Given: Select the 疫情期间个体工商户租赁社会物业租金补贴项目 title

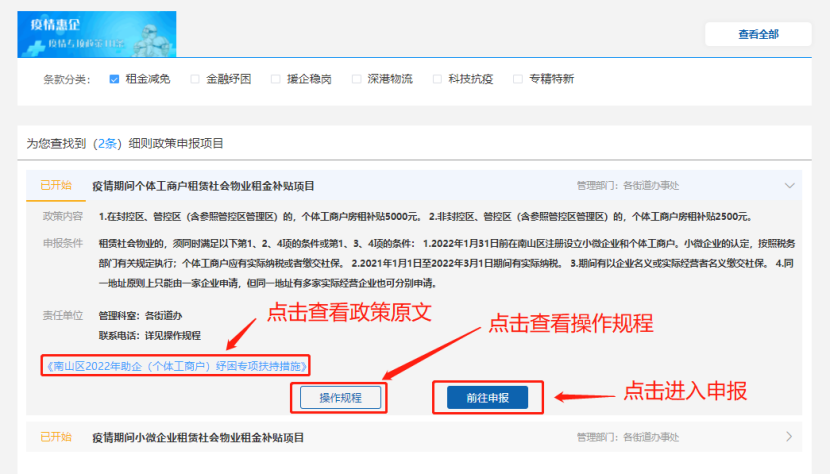Looking at the screenshot, I should tap(203, 186).
